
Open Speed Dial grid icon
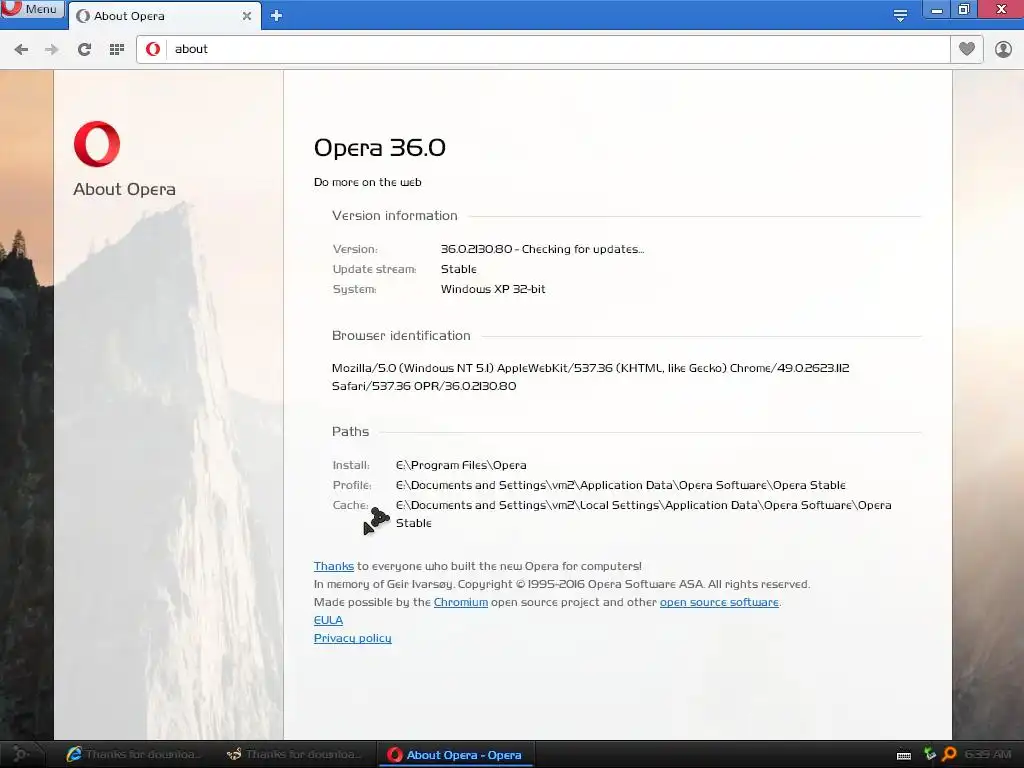point(117,49)
